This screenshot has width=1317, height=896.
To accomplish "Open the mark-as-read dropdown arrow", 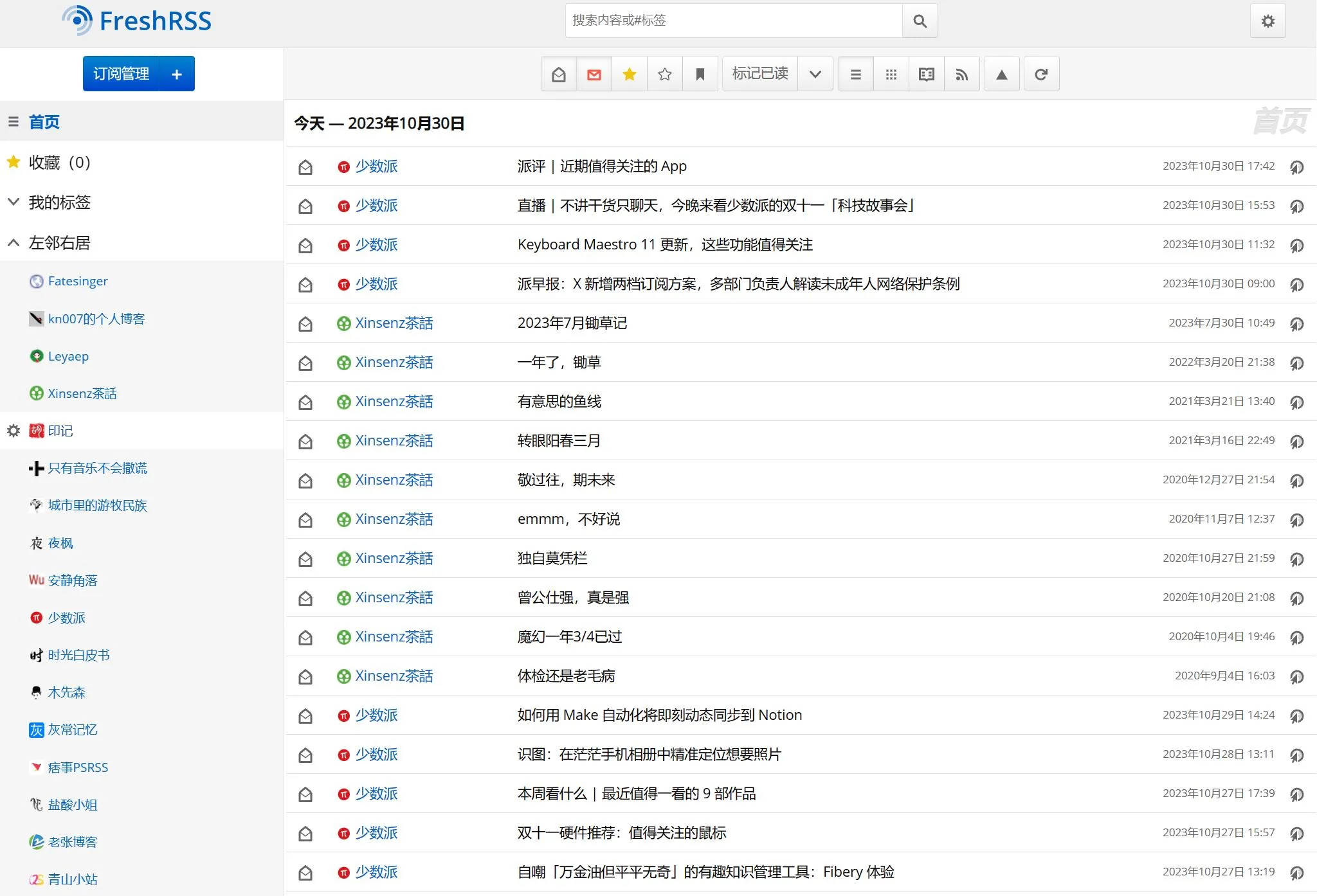I will (x=815, y=75).
